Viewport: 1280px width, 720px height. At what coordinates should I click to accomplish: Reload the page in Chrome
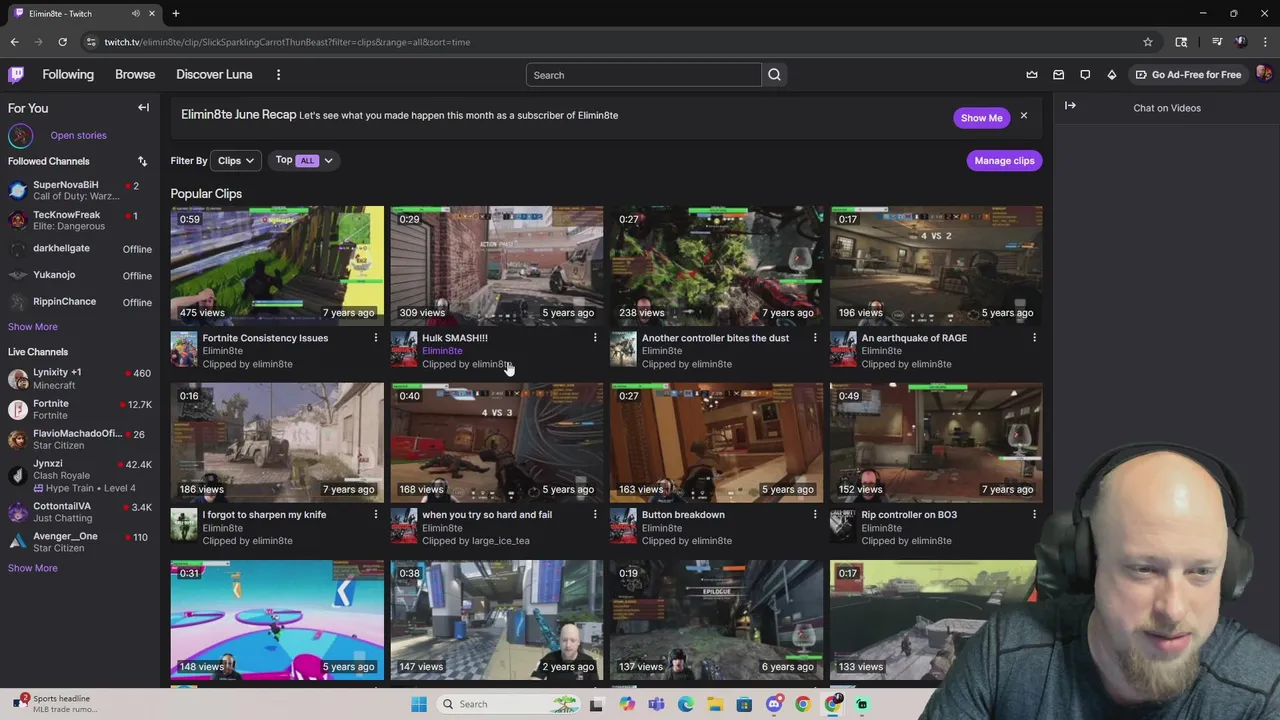pos(62,42)
